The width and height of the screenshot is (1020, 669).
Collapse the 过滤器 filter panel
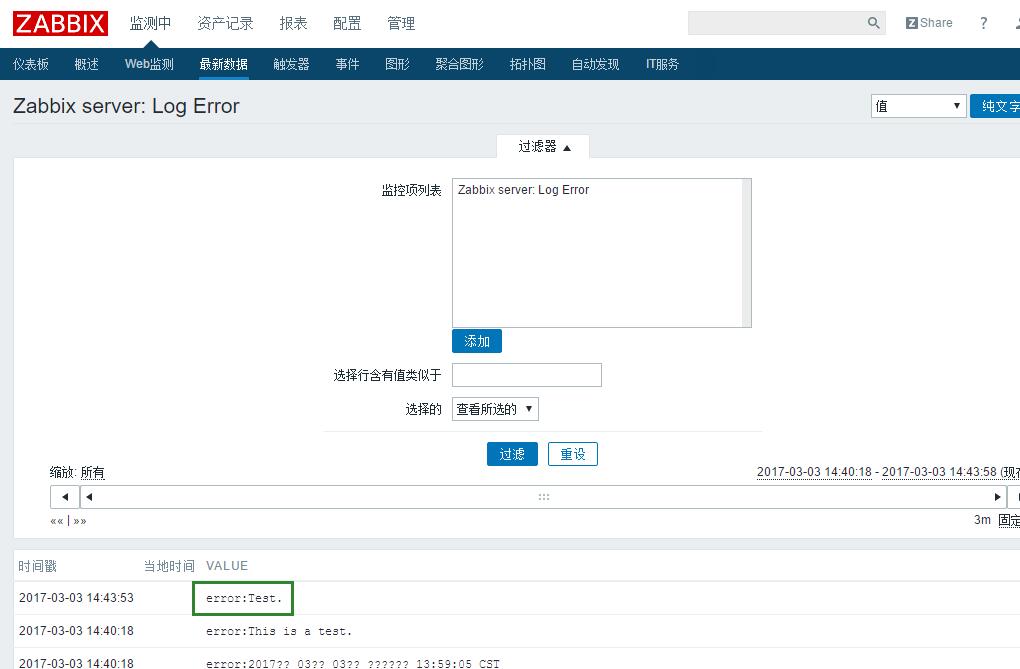pos(543,146)
